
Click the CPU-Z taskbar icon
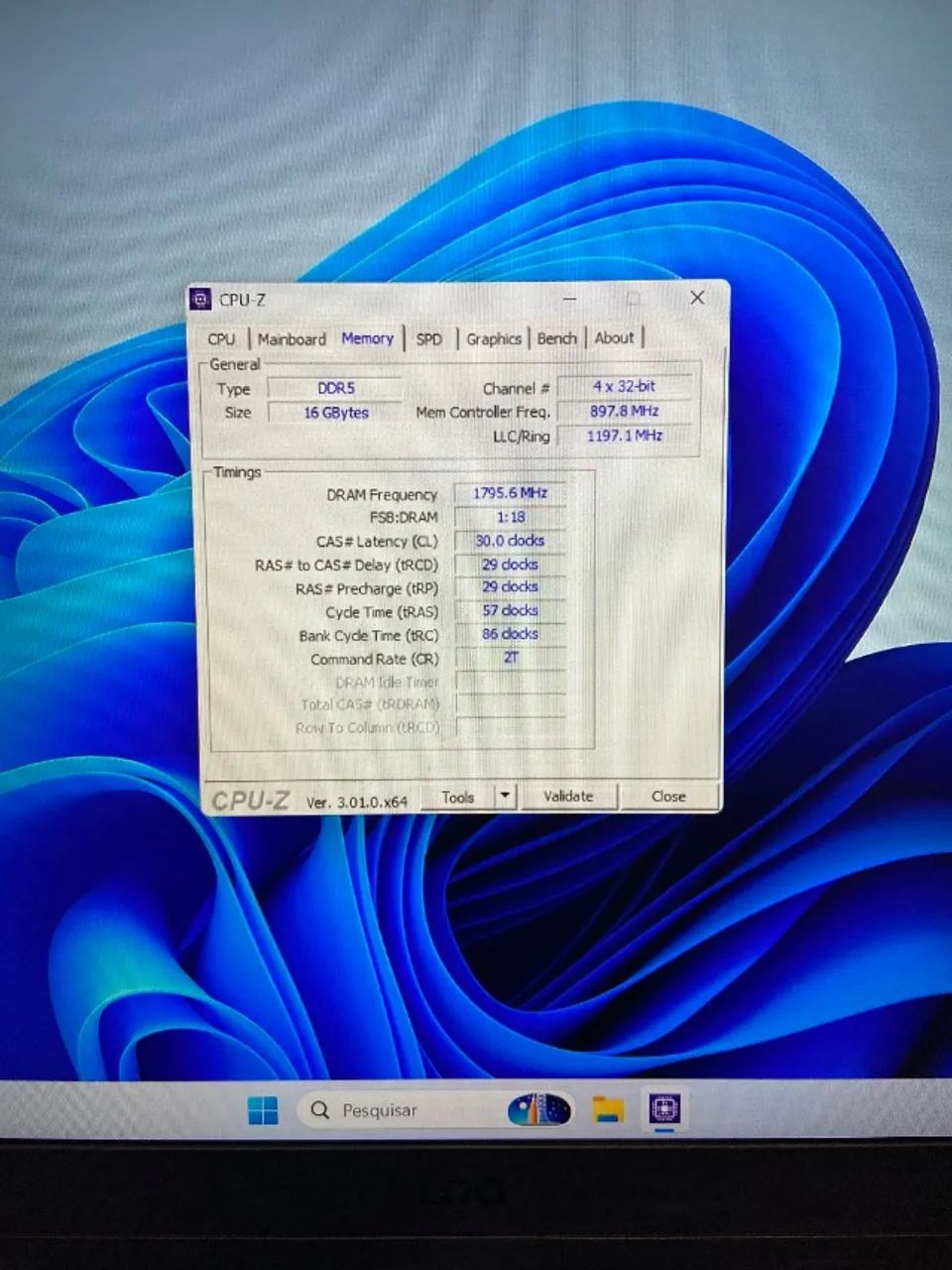click(x=663, y=1109)
